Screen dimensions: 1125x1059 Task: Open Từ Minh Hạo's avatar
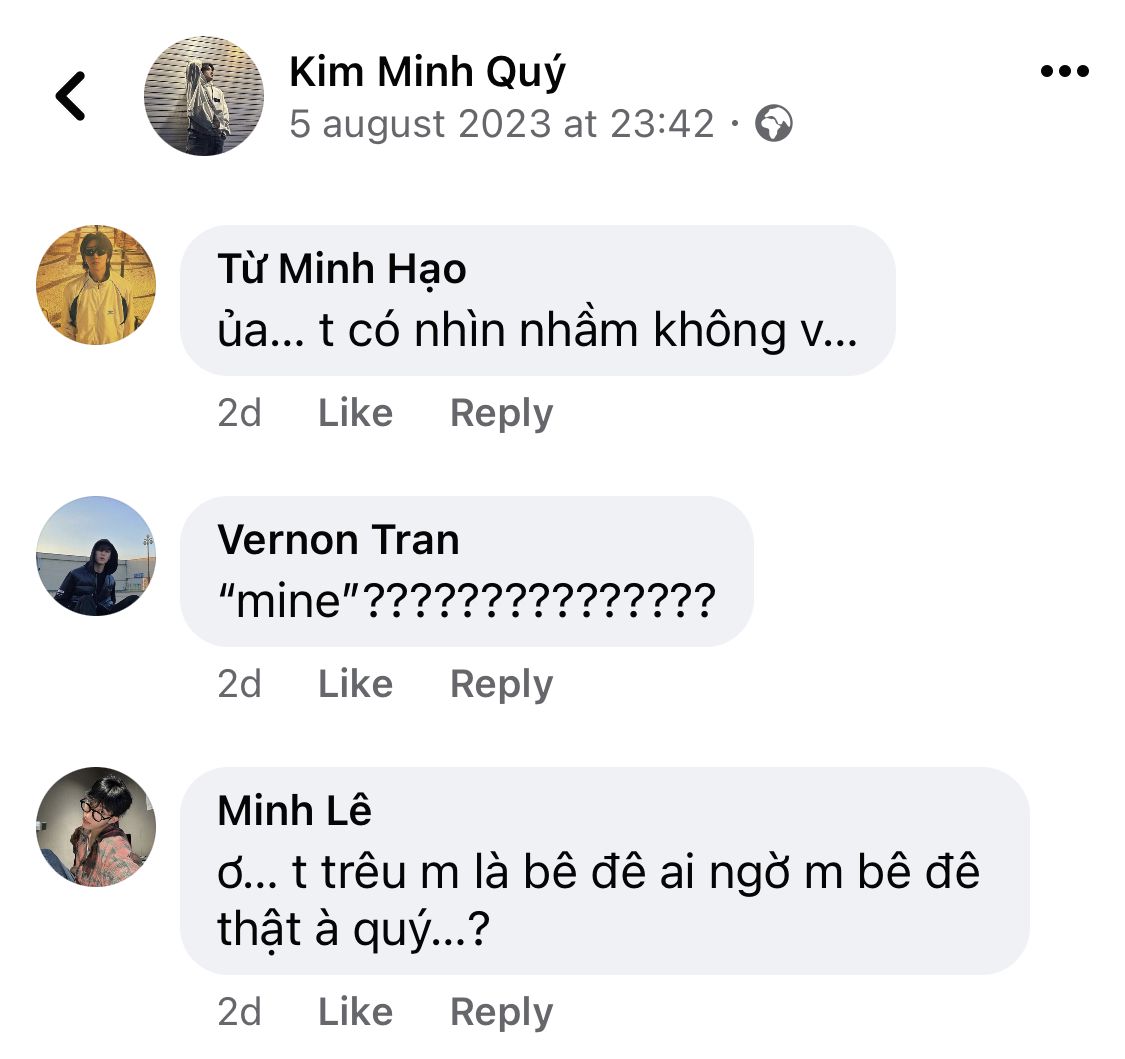(96, 285)
